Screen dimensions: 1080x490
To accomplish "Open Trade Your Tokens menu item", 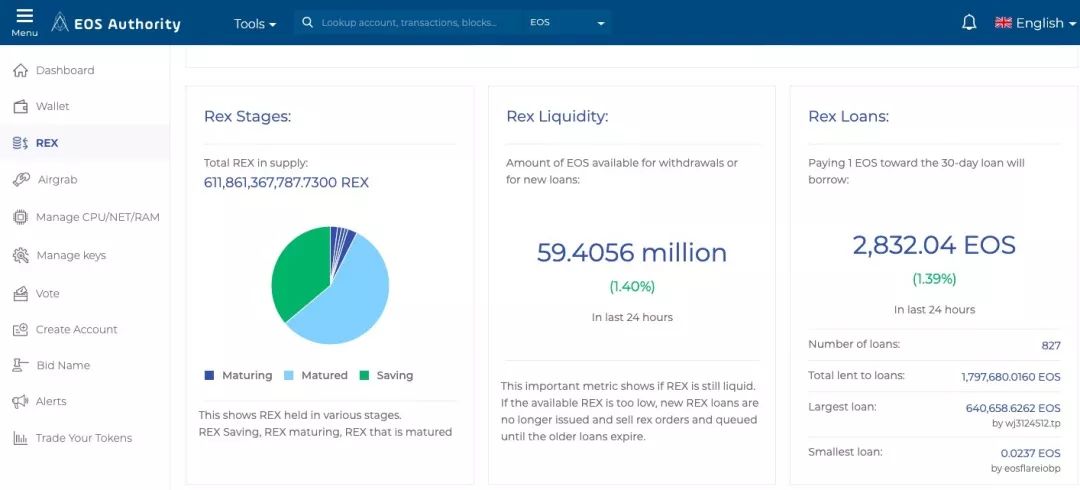I will [85, 438].
